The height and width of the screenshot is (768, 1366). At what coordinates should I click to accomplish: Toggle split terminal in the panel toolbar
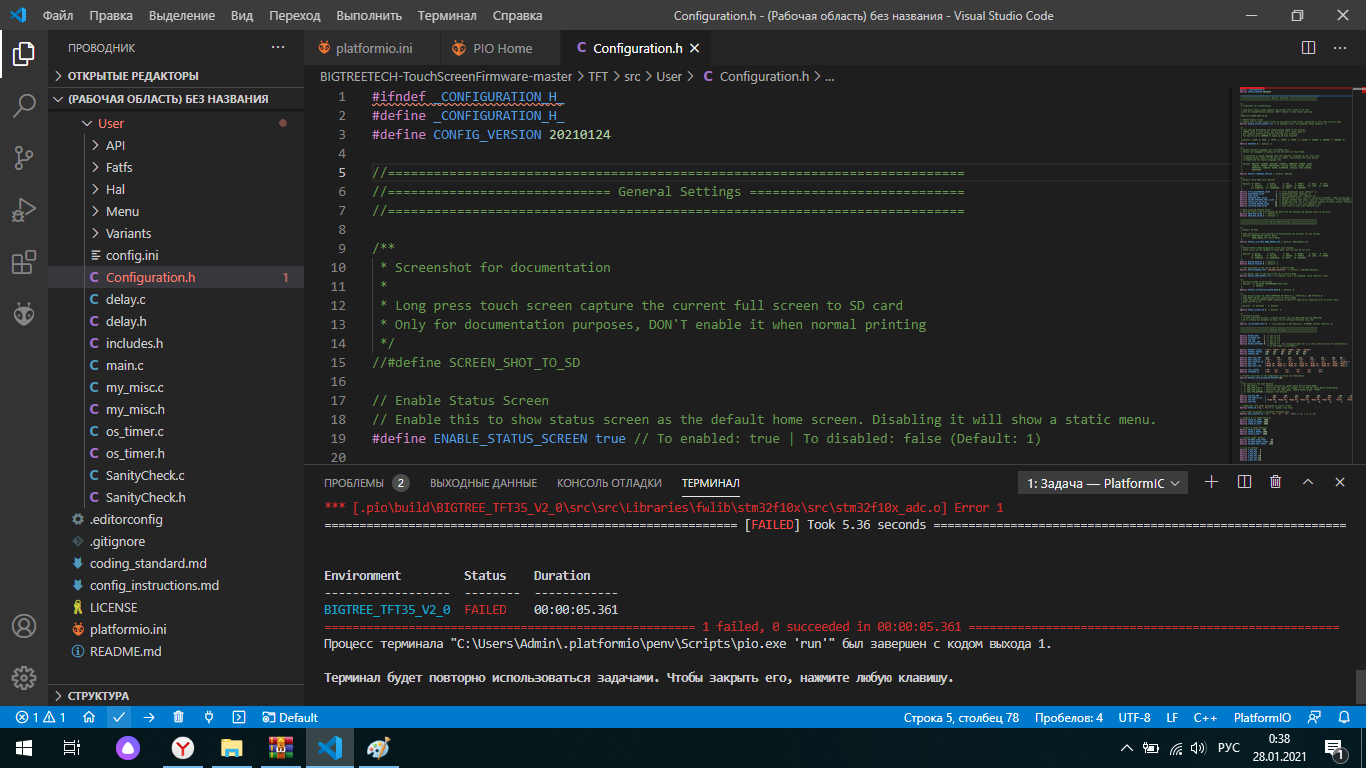coord(1244,482)
